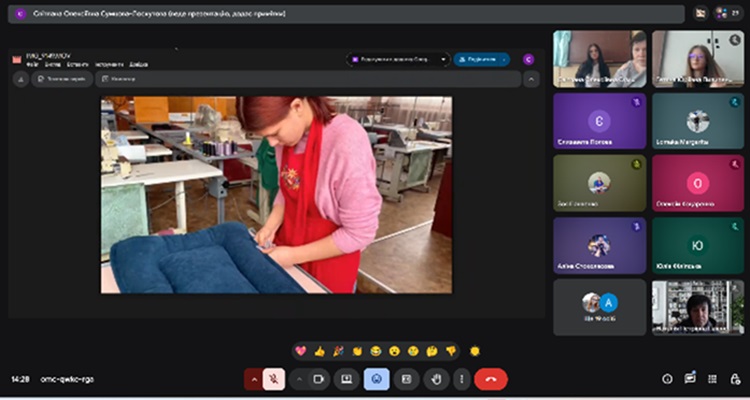Send the heart emoji reaction
The width and height of the screenshot is (750, 400).
[x=300, y=351]
